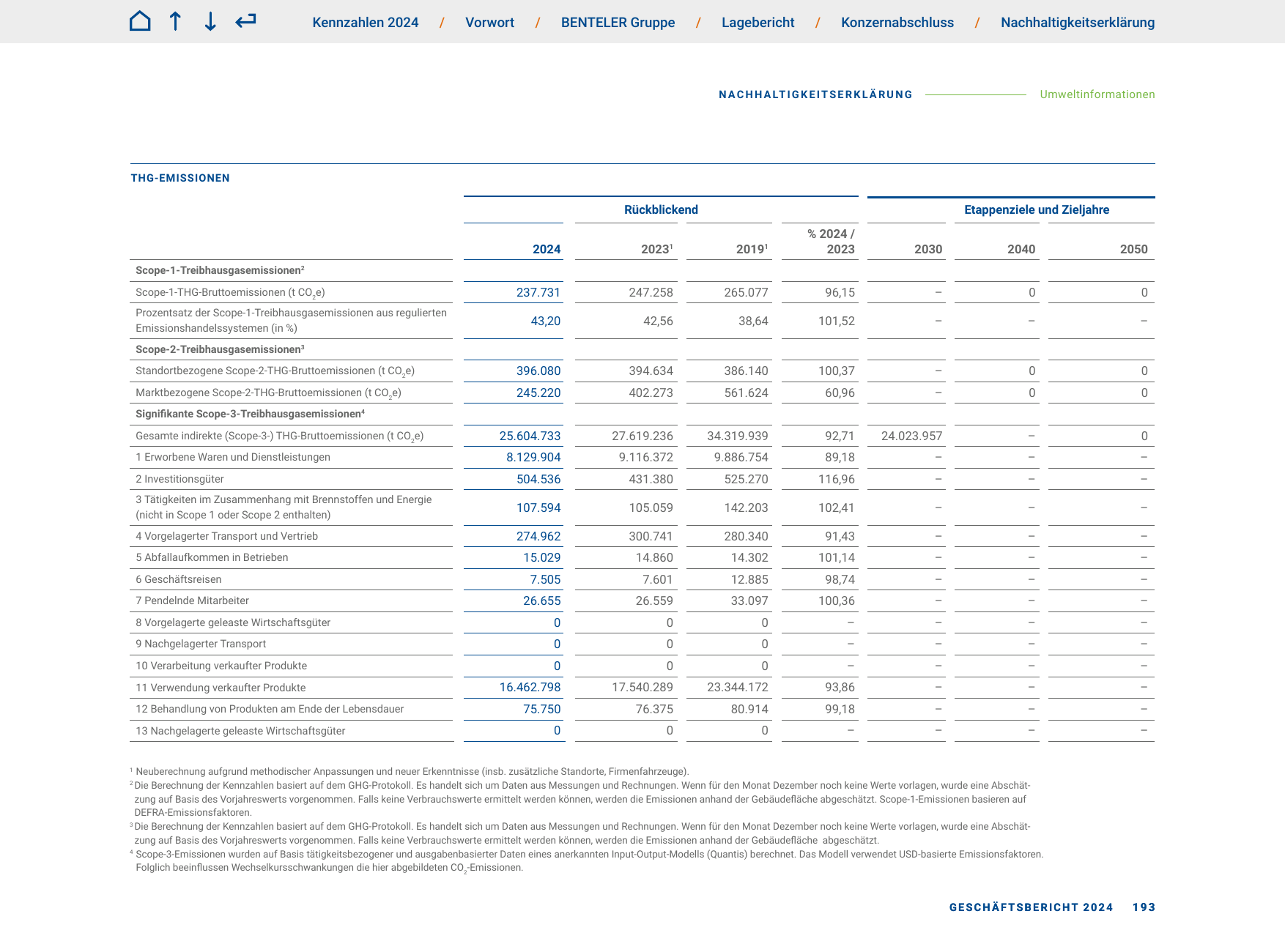Click the 2030 column header
Screen dimensions: 1285x952
click(928, 249)
